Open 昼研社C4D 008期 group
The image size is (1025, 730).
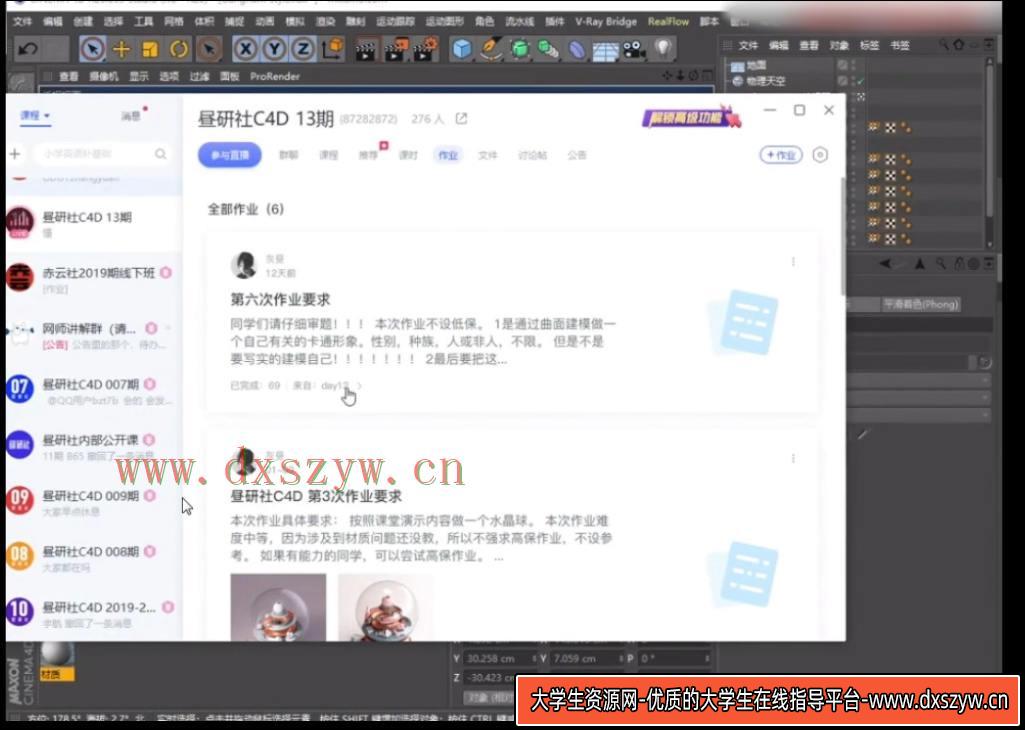click(x=93, y=557)
